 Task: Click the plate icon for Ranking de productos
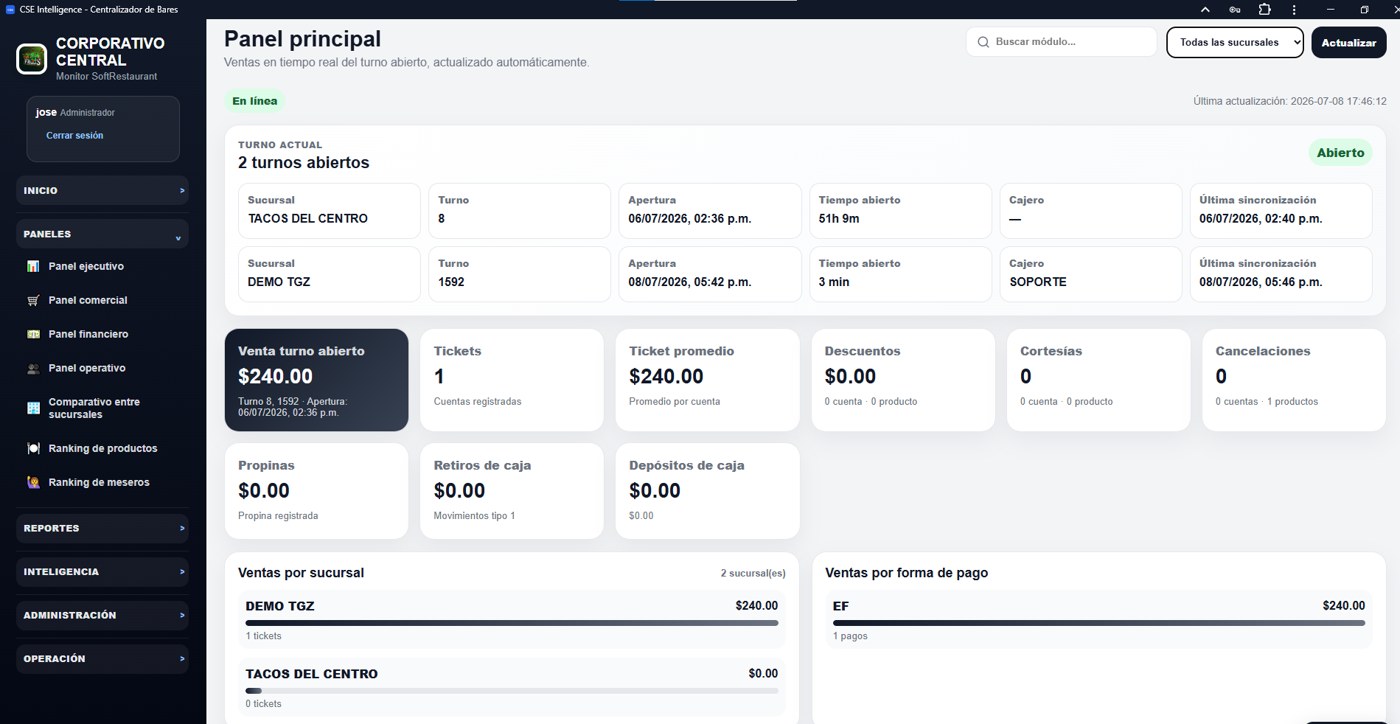tap(33, 449)
